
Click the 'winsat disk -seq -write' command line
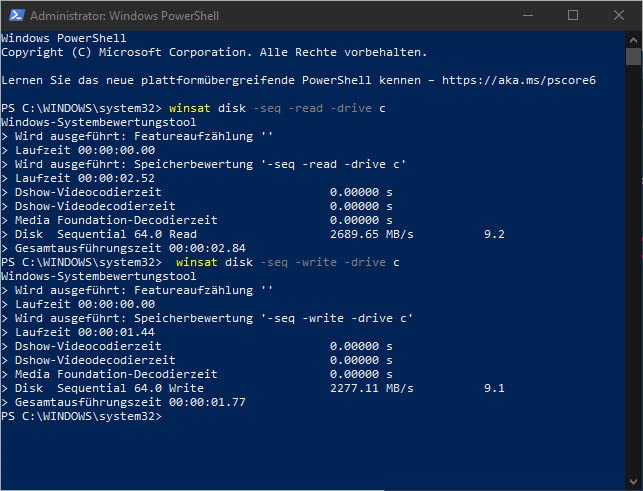[x=287, y=262]
